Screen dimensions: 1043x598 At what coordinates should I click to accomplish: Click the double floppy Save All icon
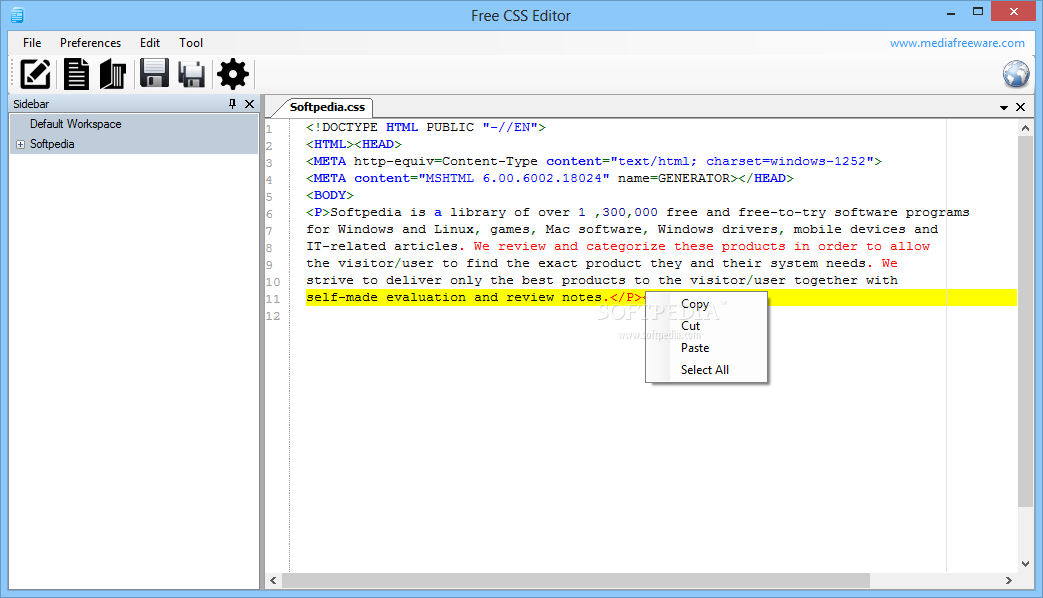192,75
